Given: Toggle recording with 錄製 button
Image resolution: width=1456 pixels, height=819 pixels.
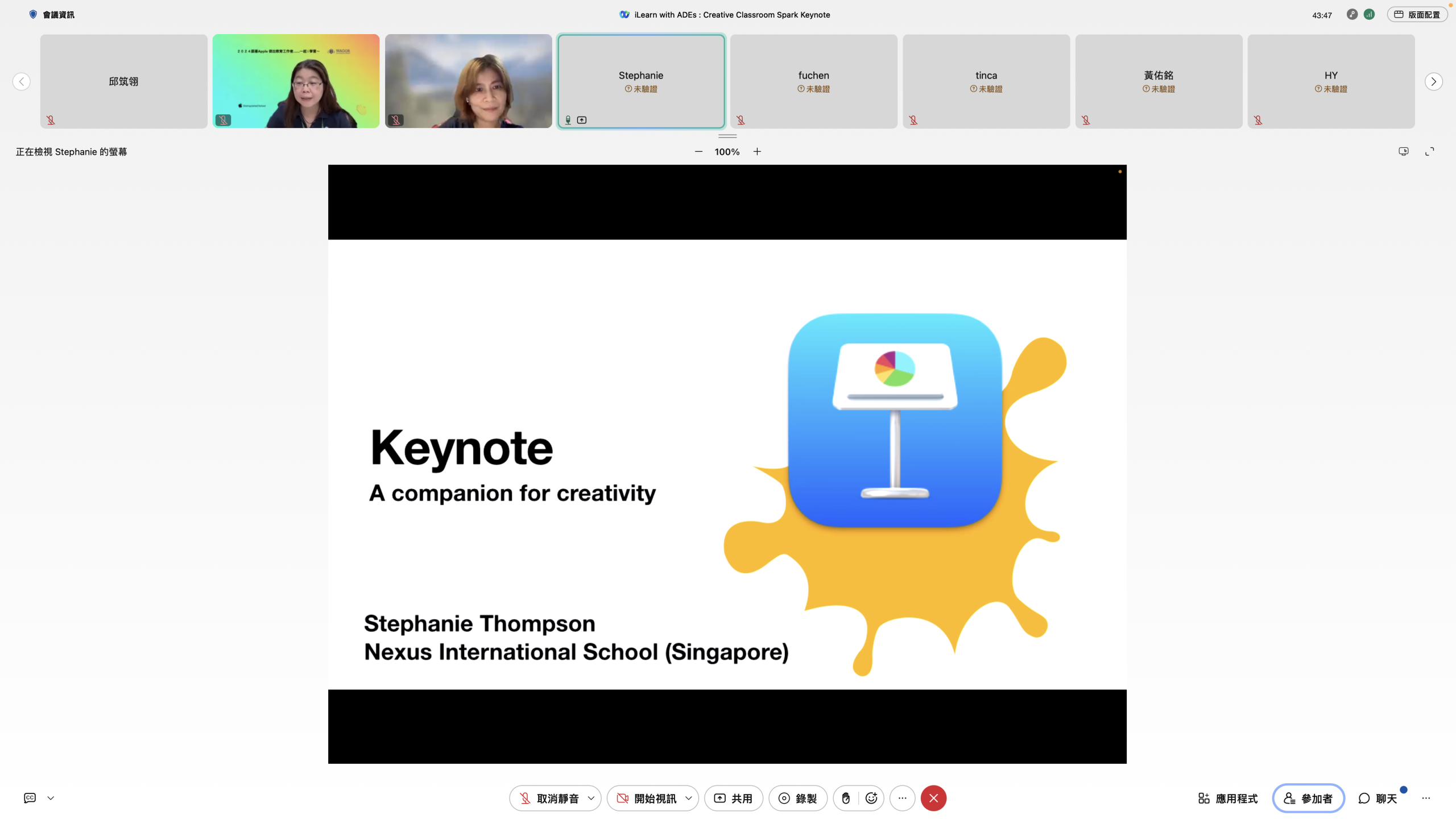Looking at the screenshot, I should coord(797,798).
